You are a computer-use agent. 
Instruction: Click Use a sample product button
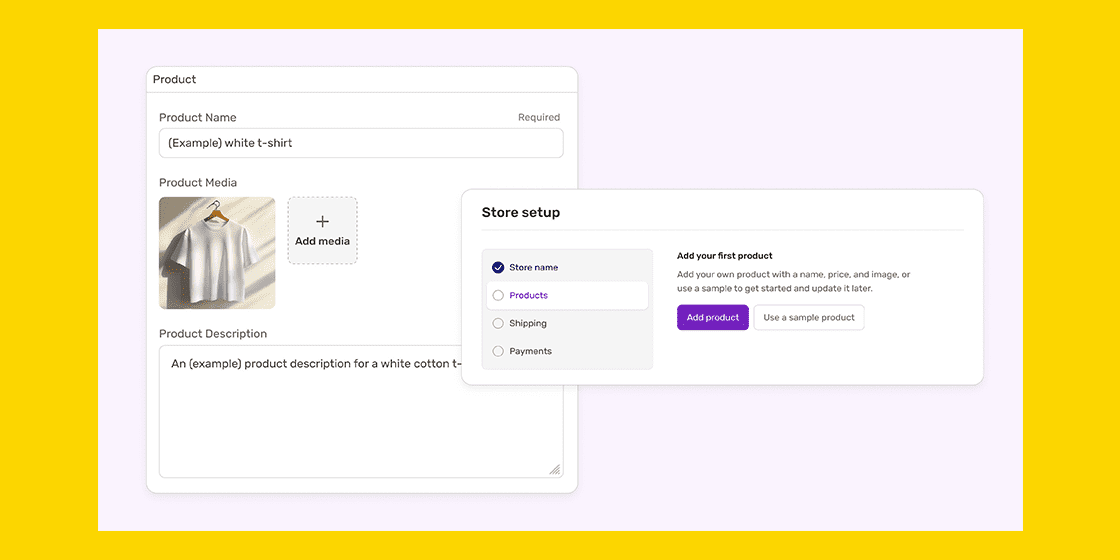point(809,317)
